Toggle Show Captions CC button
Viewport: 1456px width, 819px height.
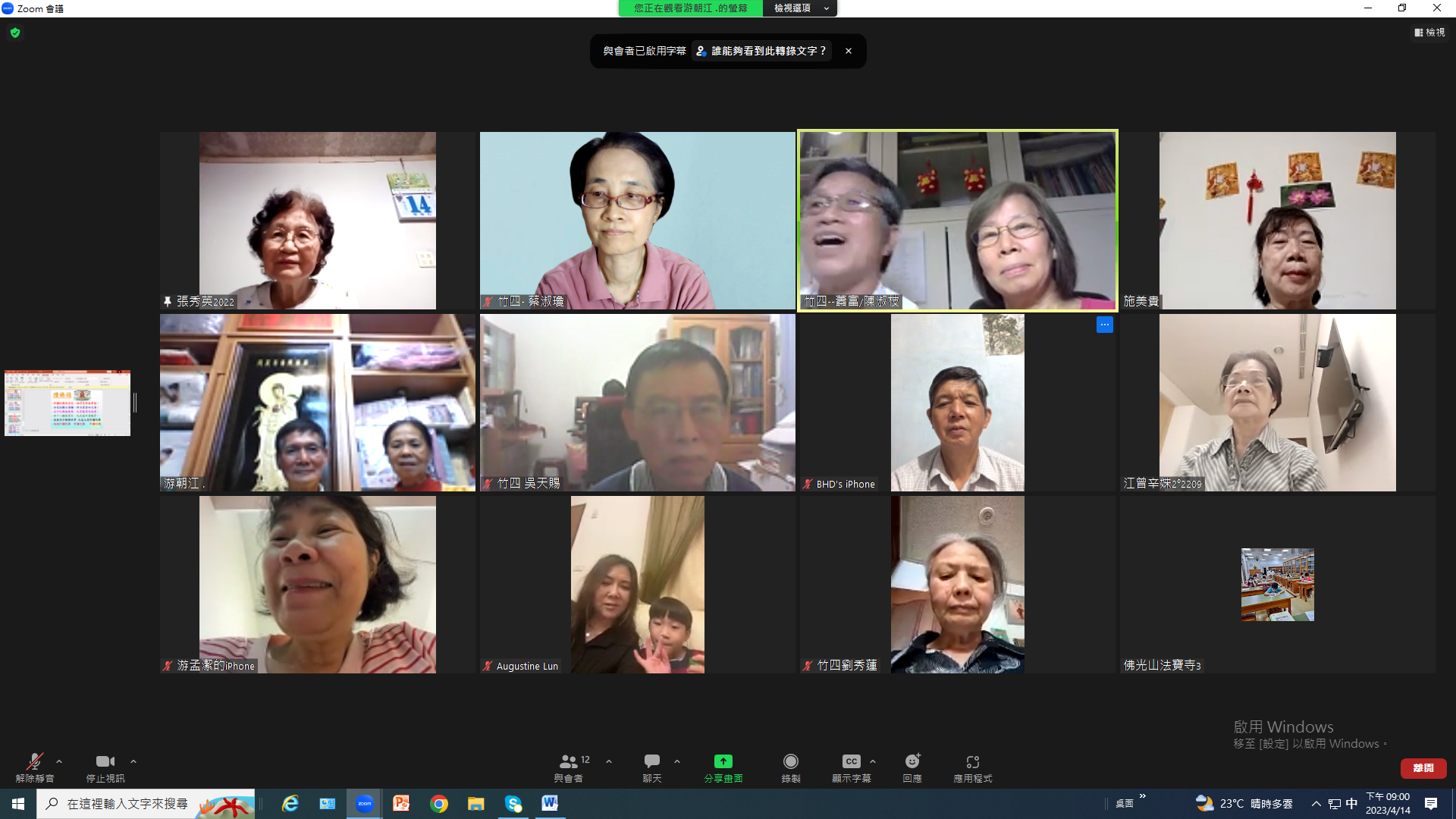(x=851, y=762)
